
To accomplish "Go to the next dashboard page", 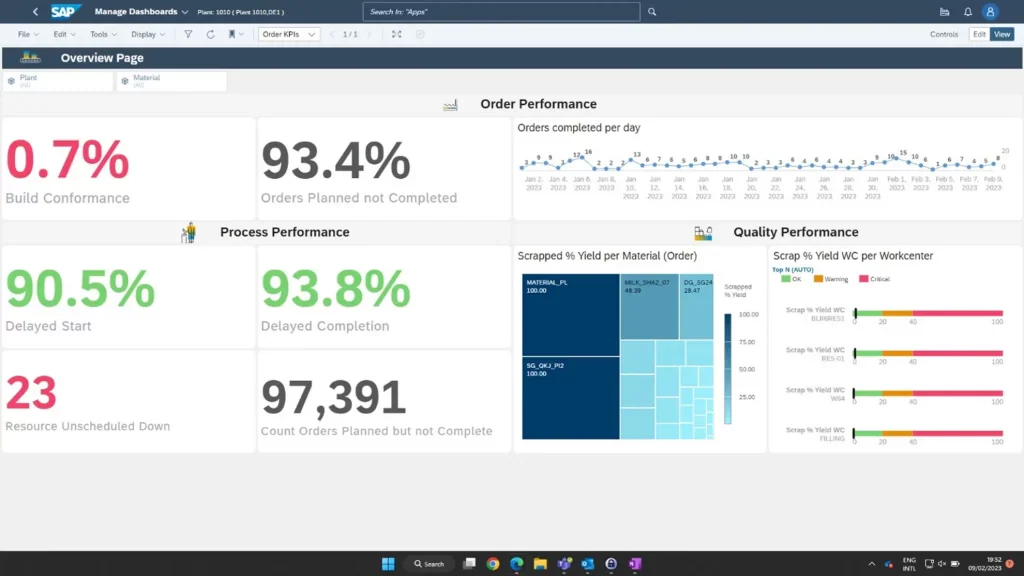I will 370,35.
